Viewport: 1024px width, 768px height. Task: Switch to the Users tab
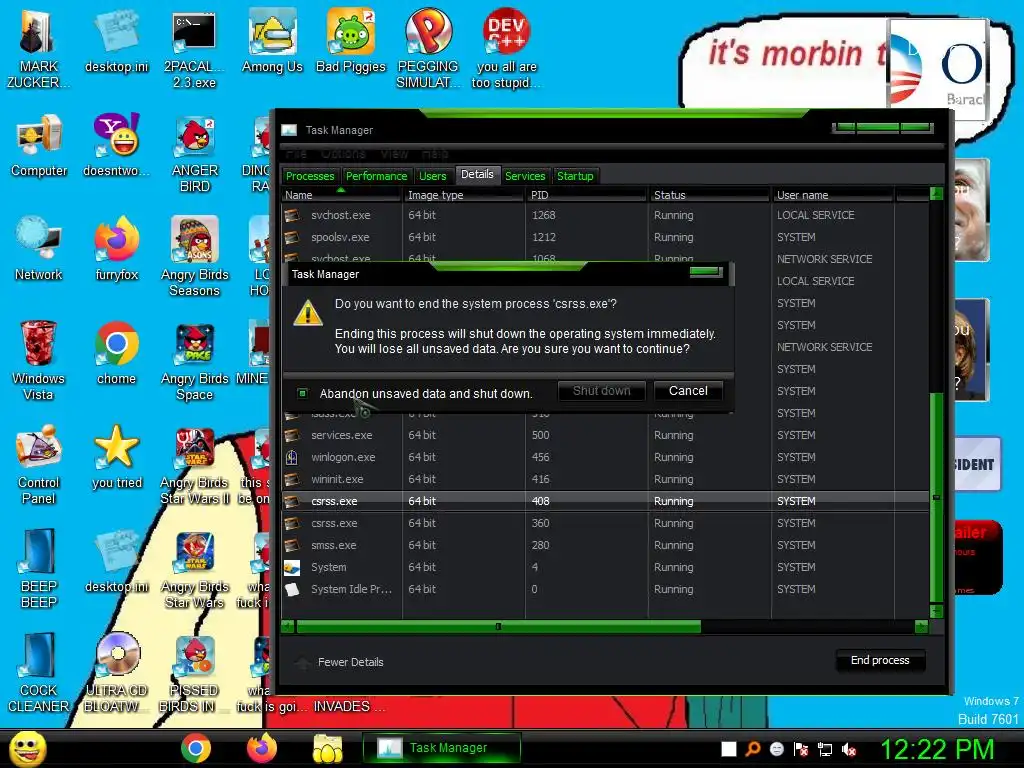tap(433, 176)
